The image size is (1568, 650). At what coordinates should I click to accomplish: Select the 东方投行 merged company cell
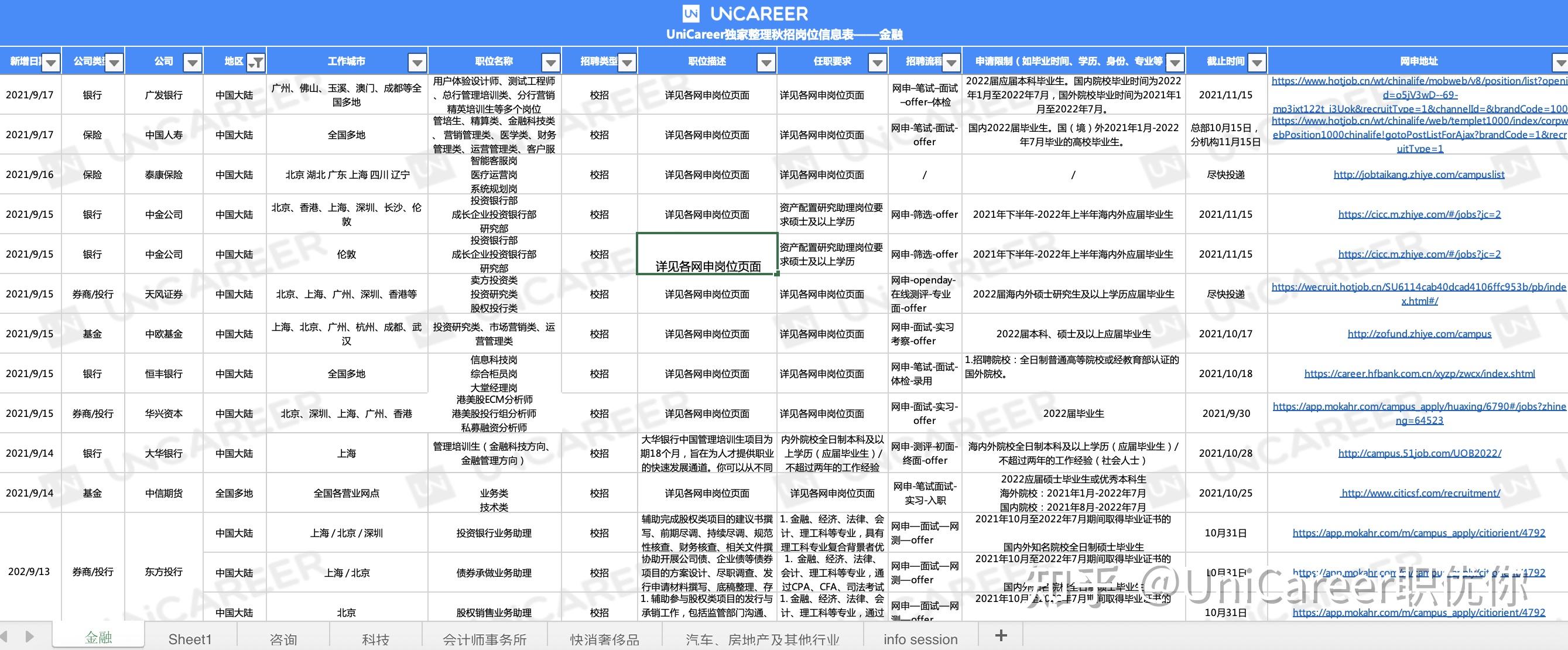click(x=164, y=567)
